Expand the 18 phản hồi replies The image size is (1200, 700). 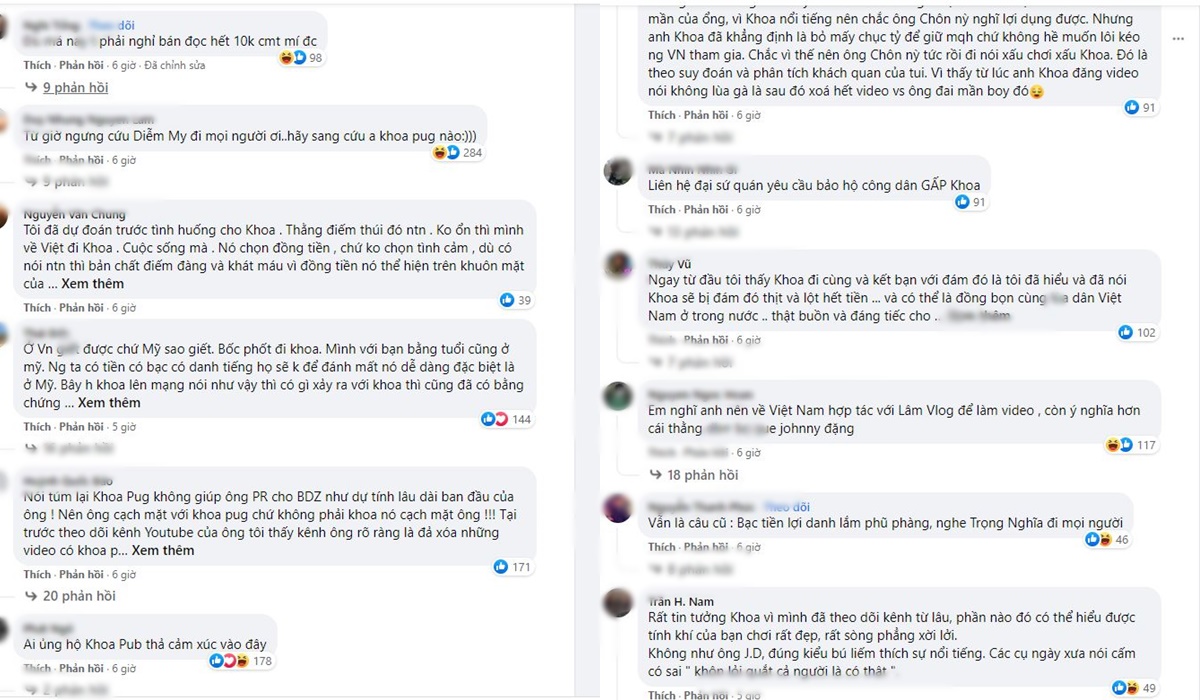701,475
